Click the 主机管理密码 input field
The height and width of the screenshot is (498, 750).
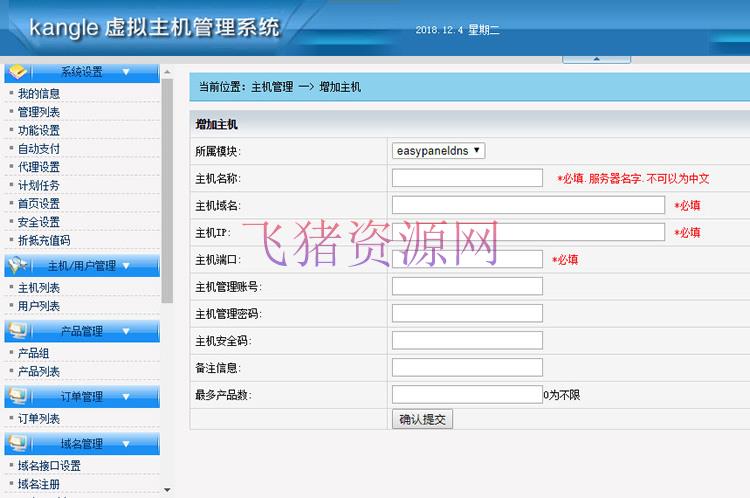click(467, 313)
